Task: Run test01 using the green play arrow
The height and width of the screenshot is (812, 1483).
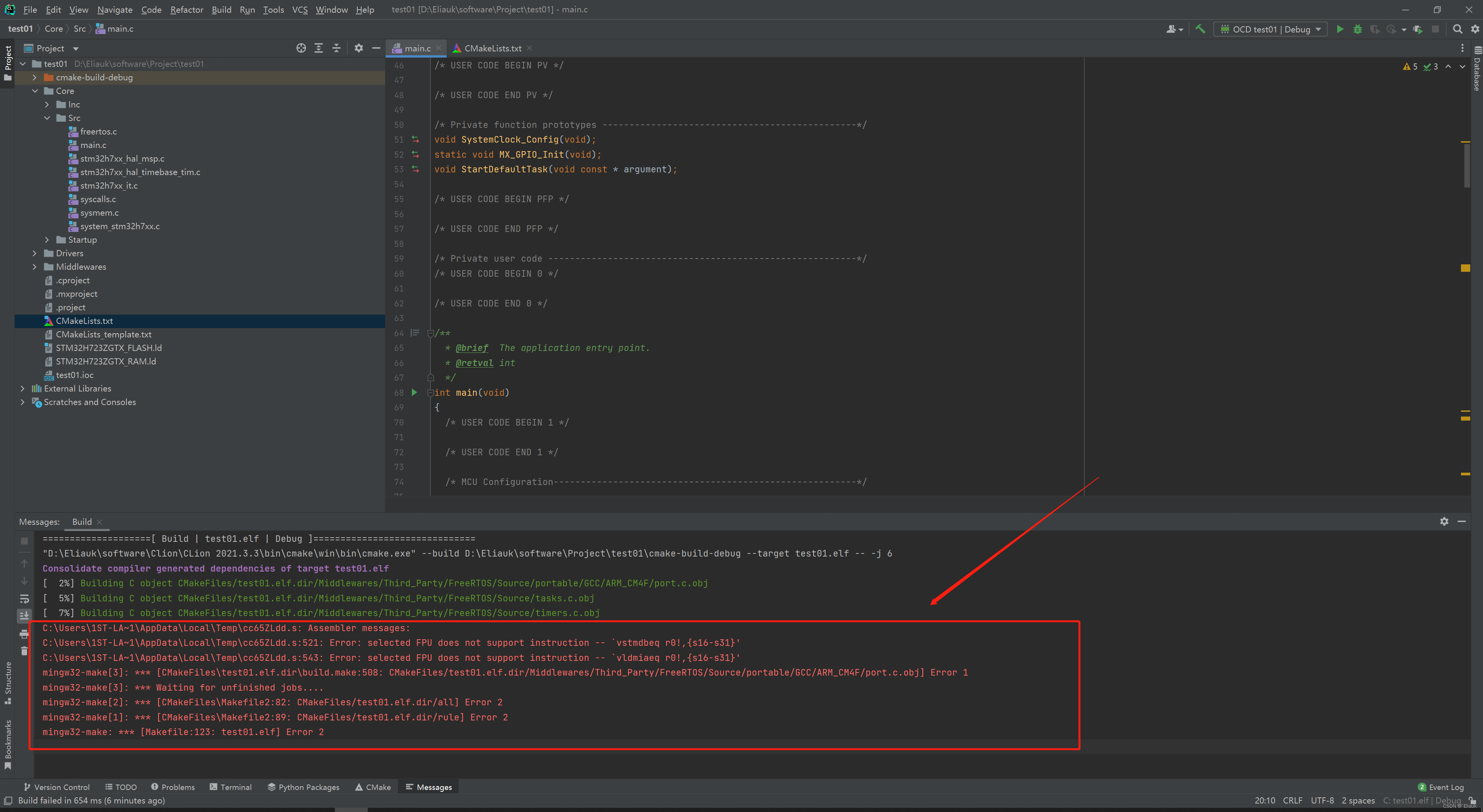Action: (1340, 29)
